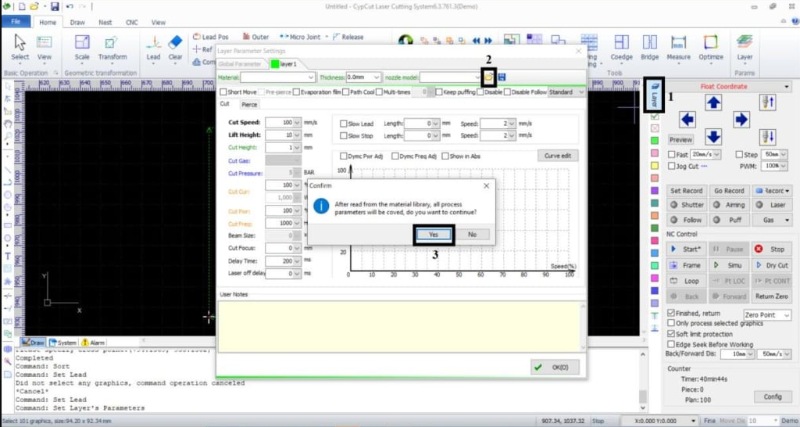Select the green layer color swatch
Viewport: 800px width, 427px height.
(654, 141)
